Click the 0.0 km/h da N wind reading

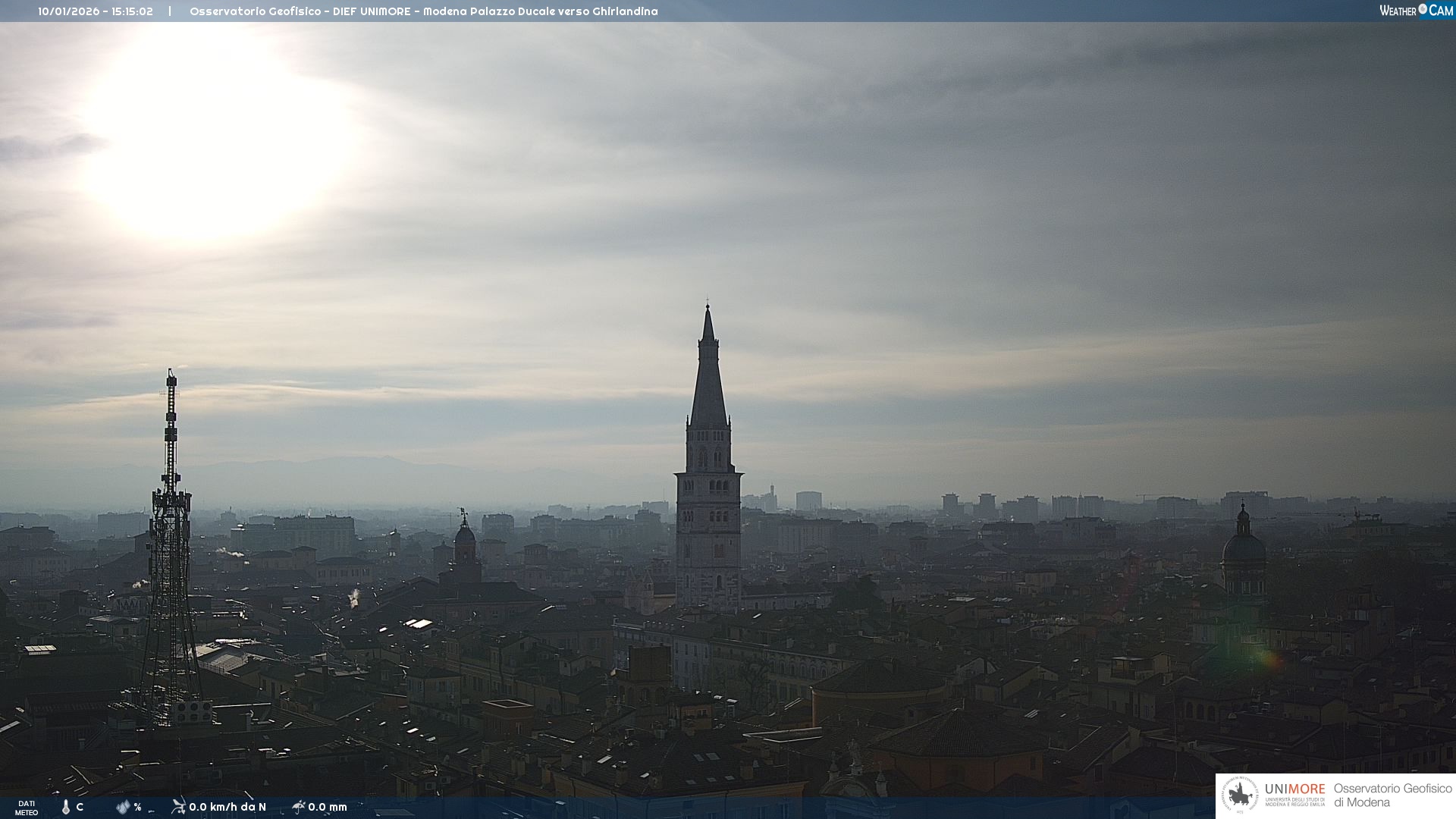pos(227,807)
